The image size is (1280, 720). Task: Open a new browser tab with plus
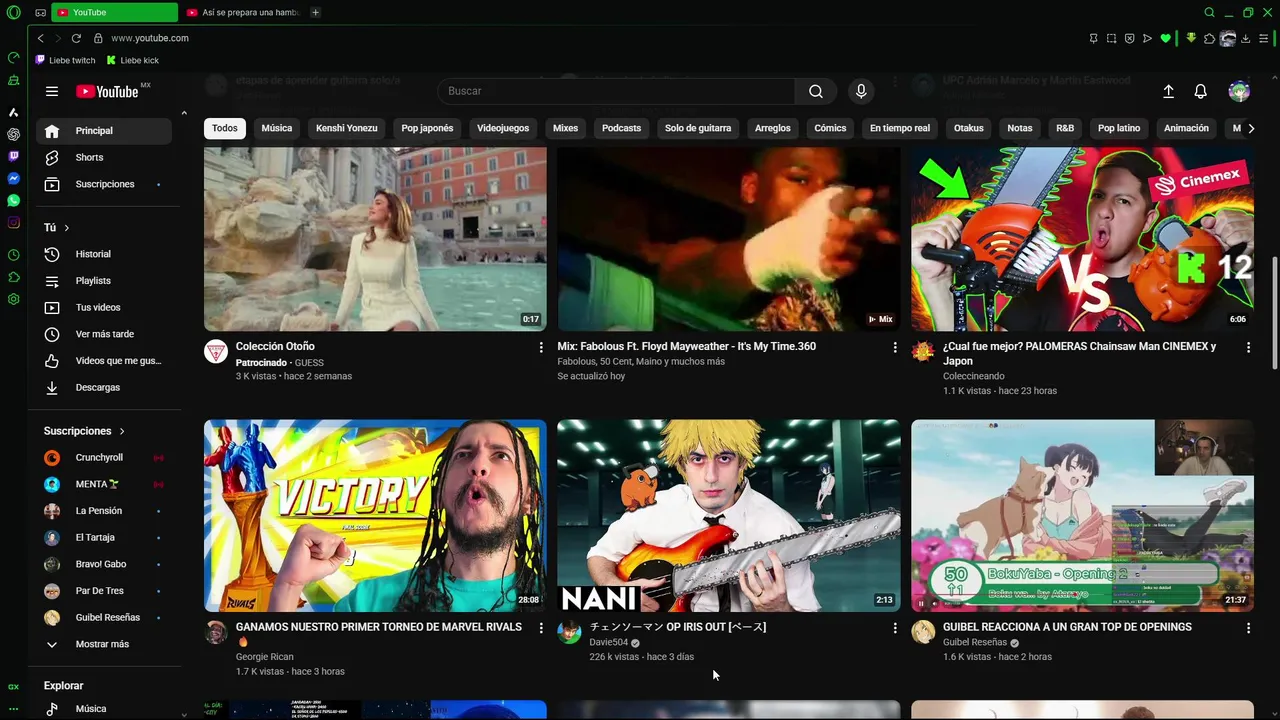(315, 12)
